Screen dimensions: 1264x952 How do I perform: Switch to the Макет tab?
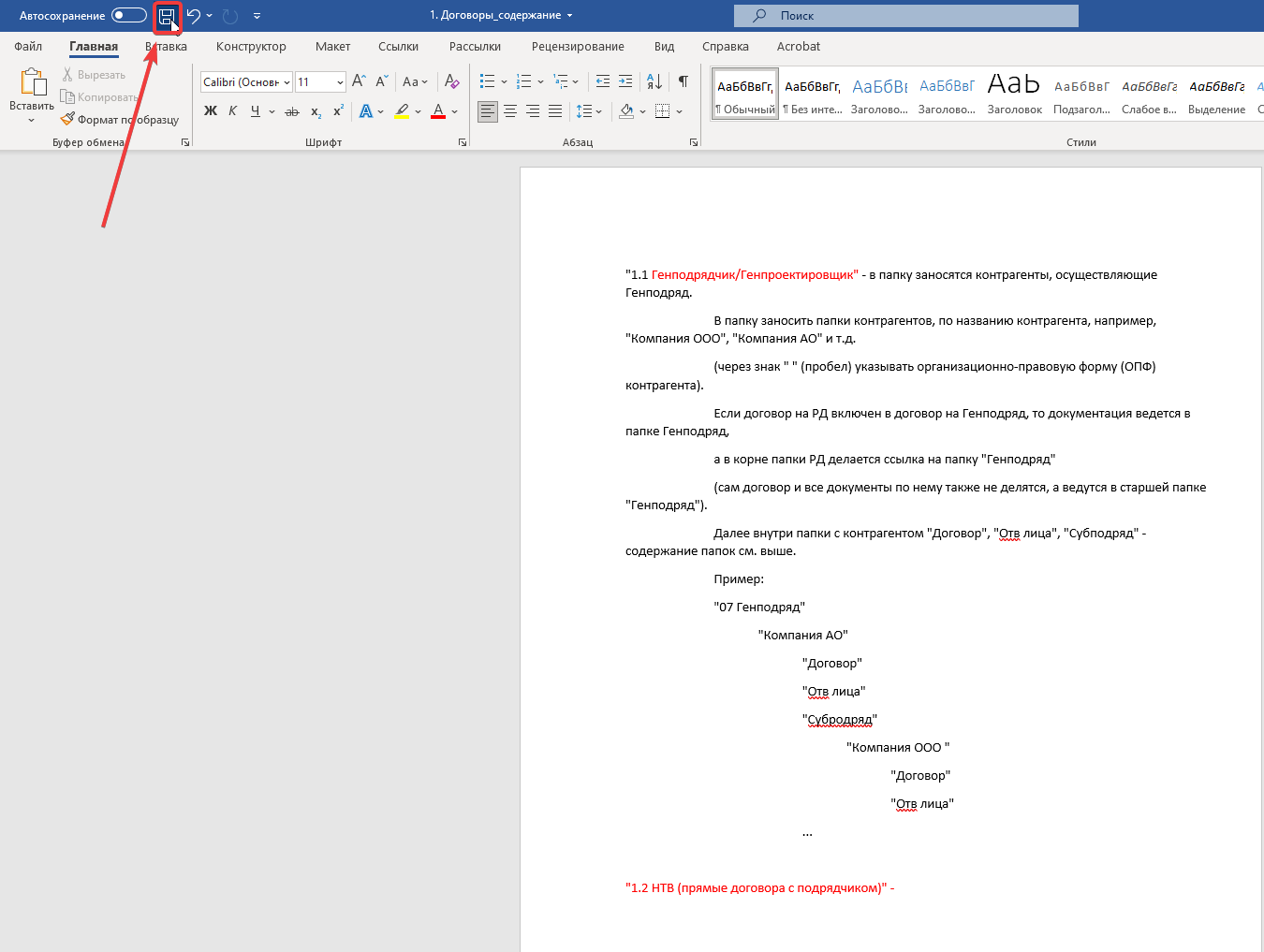332,46
